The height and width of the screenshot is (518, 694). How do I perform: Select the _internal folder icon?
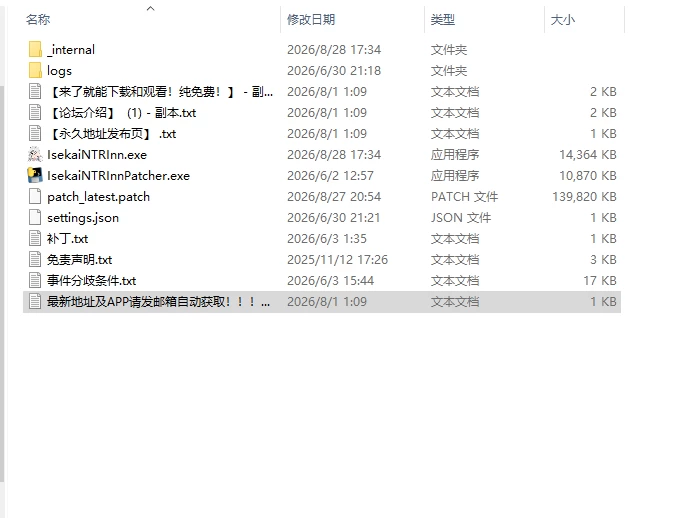tap(35, 50)
